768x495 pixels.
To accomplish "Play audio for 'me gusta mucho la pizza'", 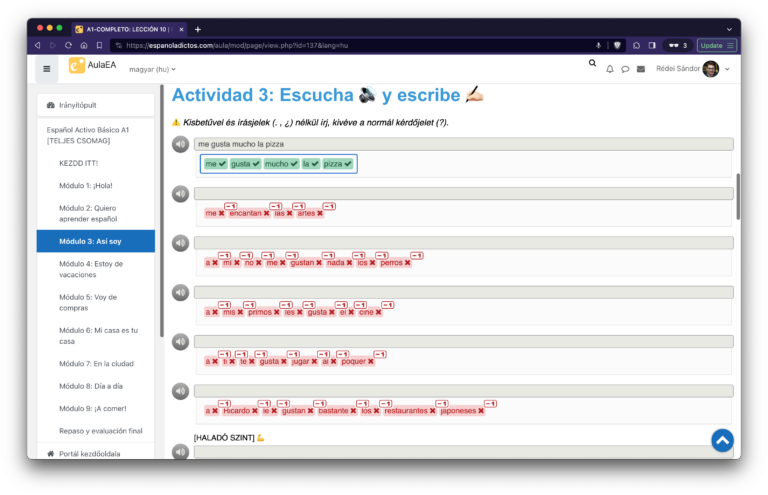I will [x=180, y=144].
